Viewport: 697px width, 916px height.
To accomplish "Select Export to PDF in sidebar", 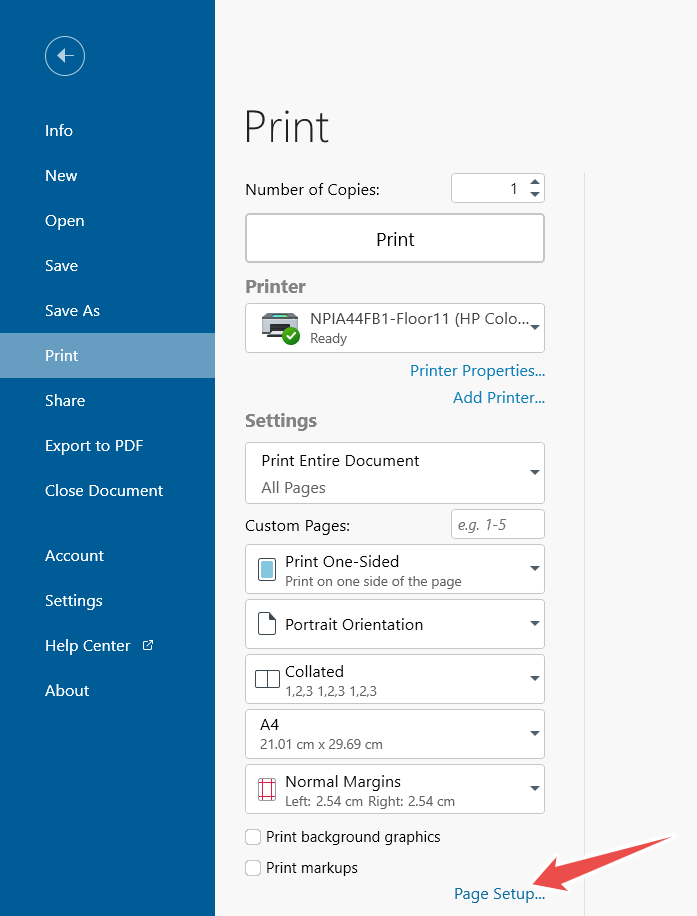I will [x=94, y=446].
